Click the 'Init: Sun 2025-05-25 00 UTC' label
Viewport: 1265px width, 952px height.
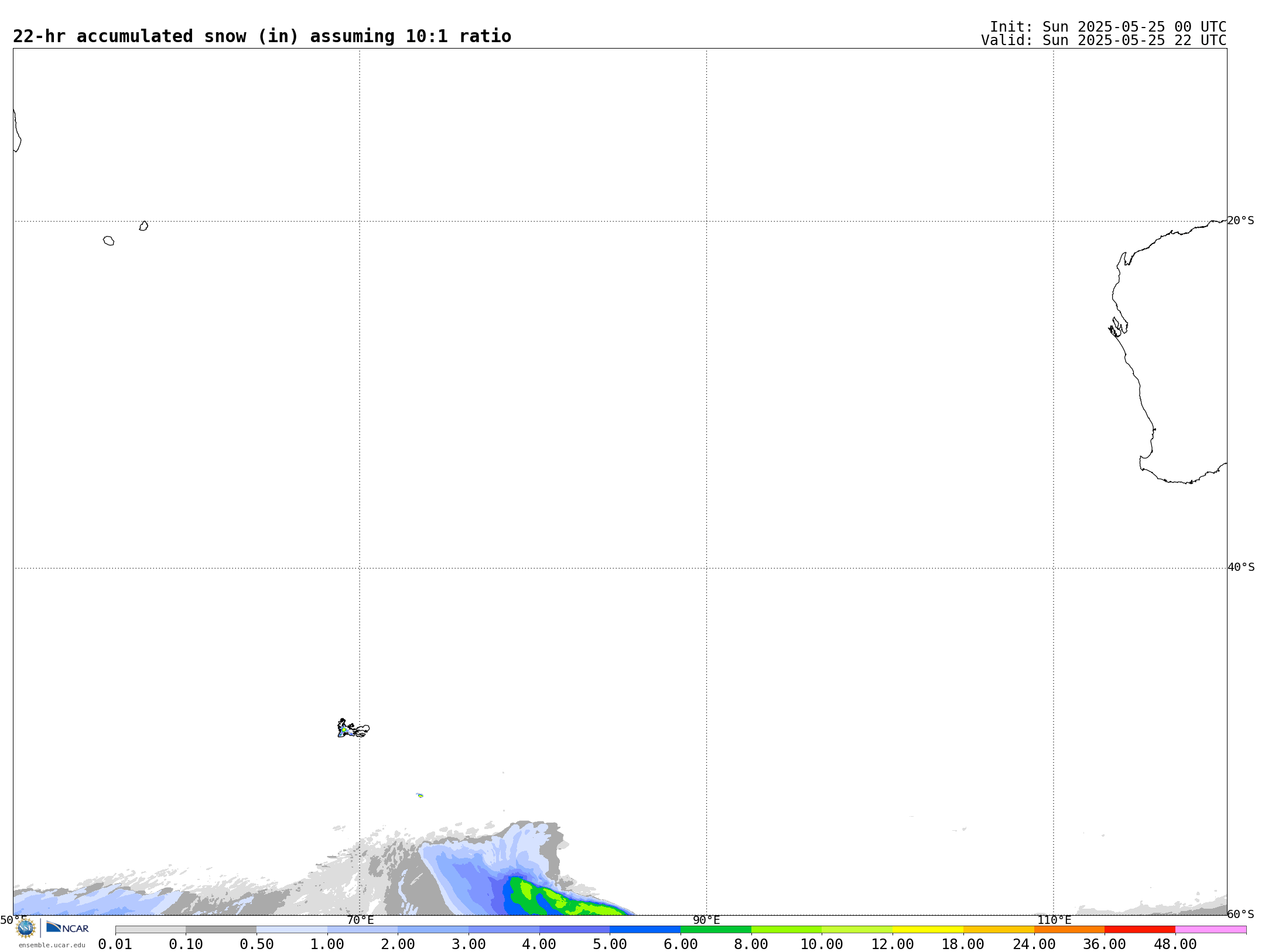click(1108, 27)
